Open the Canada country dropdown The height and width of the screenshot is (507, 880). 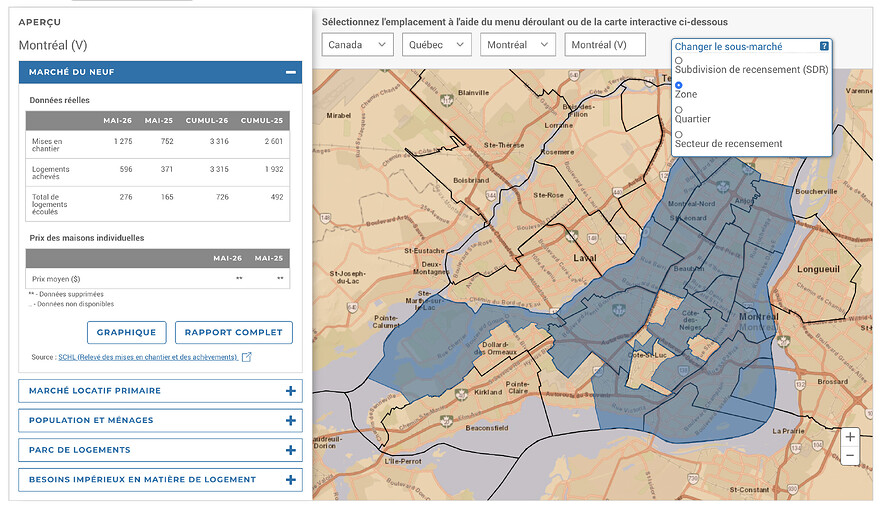[x=357, y=45]
